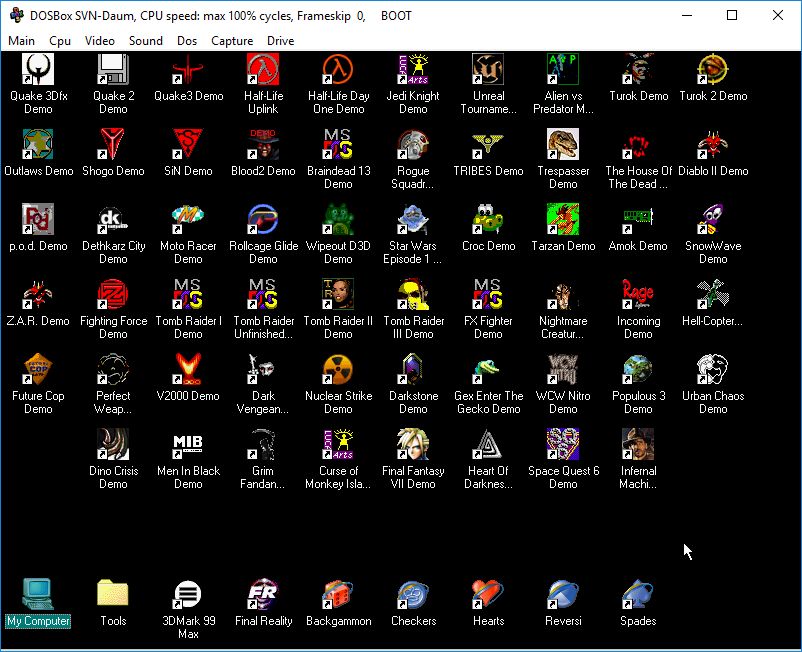
Task: Select the 3DMark 99 Max shortcut
Action: pos(188,596)
